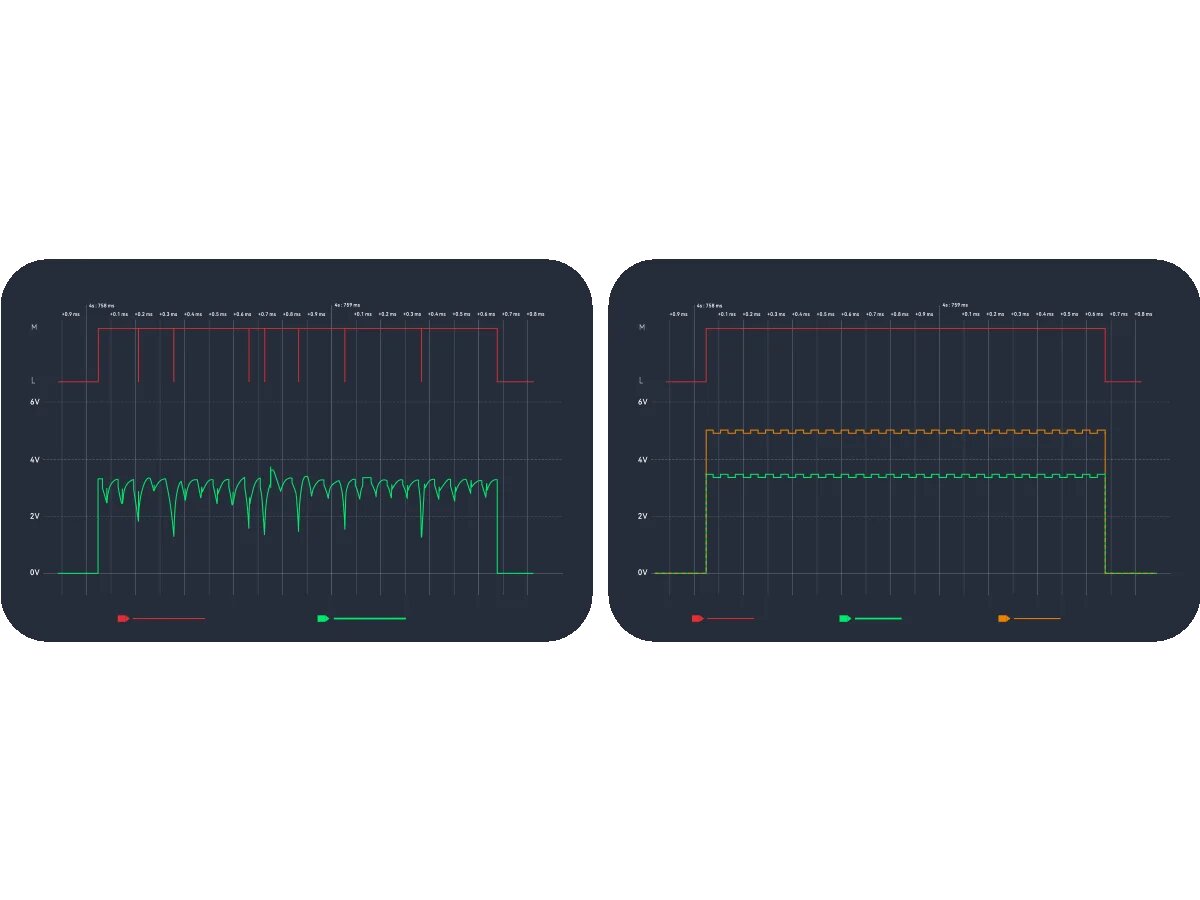Image resolution: width=1200 pixels, height=900 pixels.
Task: Select the orange legend line in right chart
Action: tap(1036, 619)
